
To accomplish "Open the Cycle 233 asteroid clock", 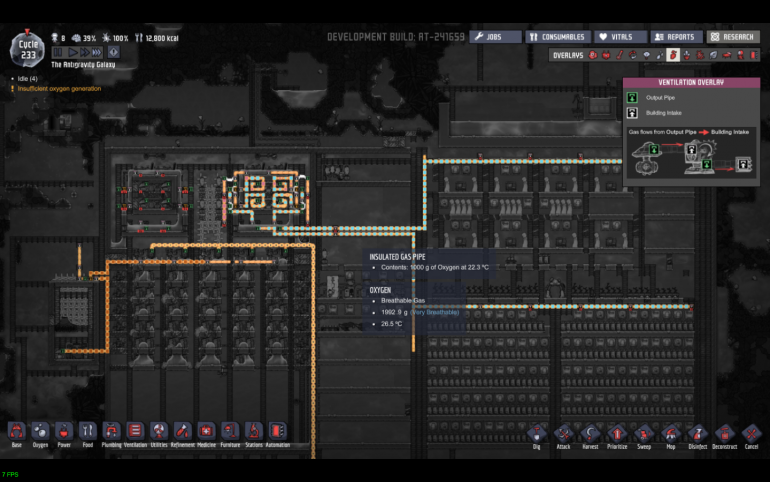I will (x=27, y=46).
